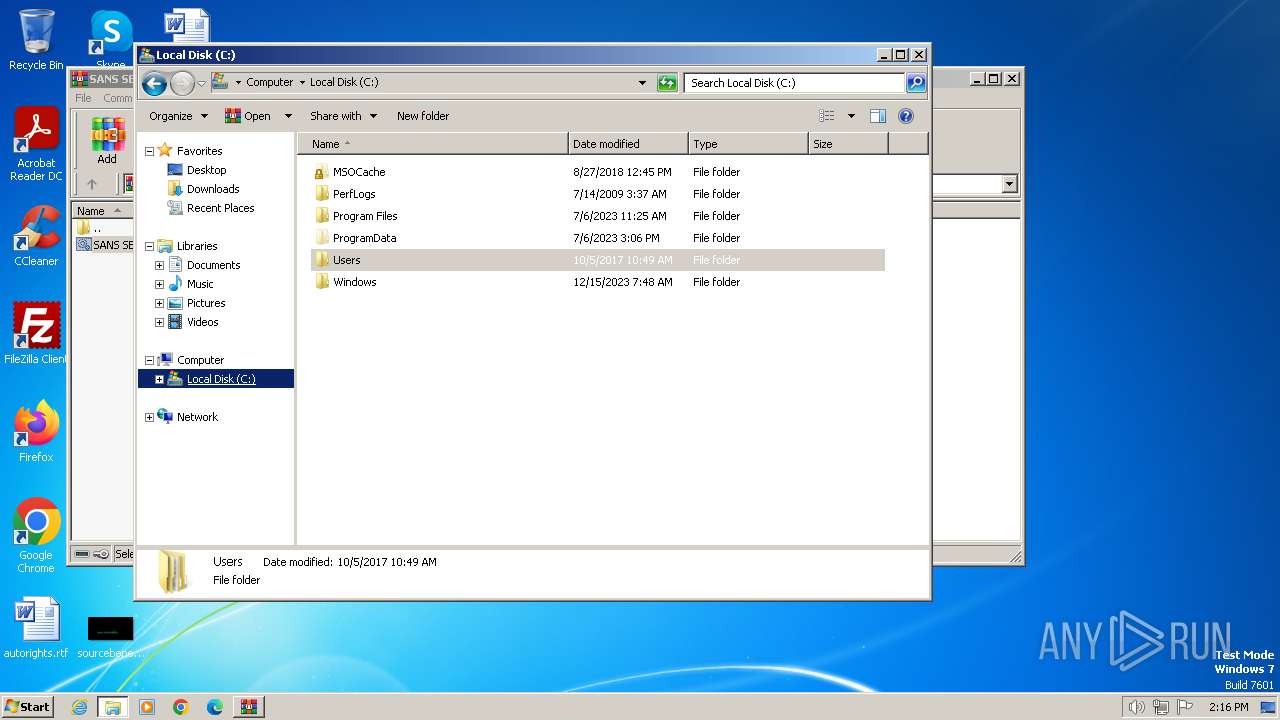Refresh the Local Disk (C:) view

click(x=667, y=83)
